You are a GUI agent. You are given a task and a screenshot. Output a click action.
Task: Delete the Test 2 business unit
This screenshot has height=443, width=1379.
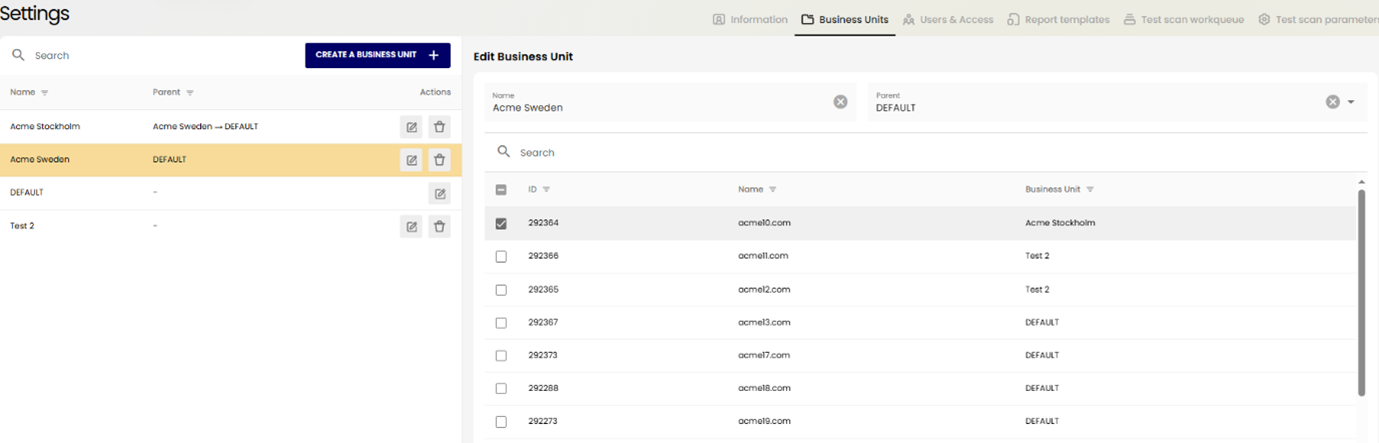pos(439,226)
